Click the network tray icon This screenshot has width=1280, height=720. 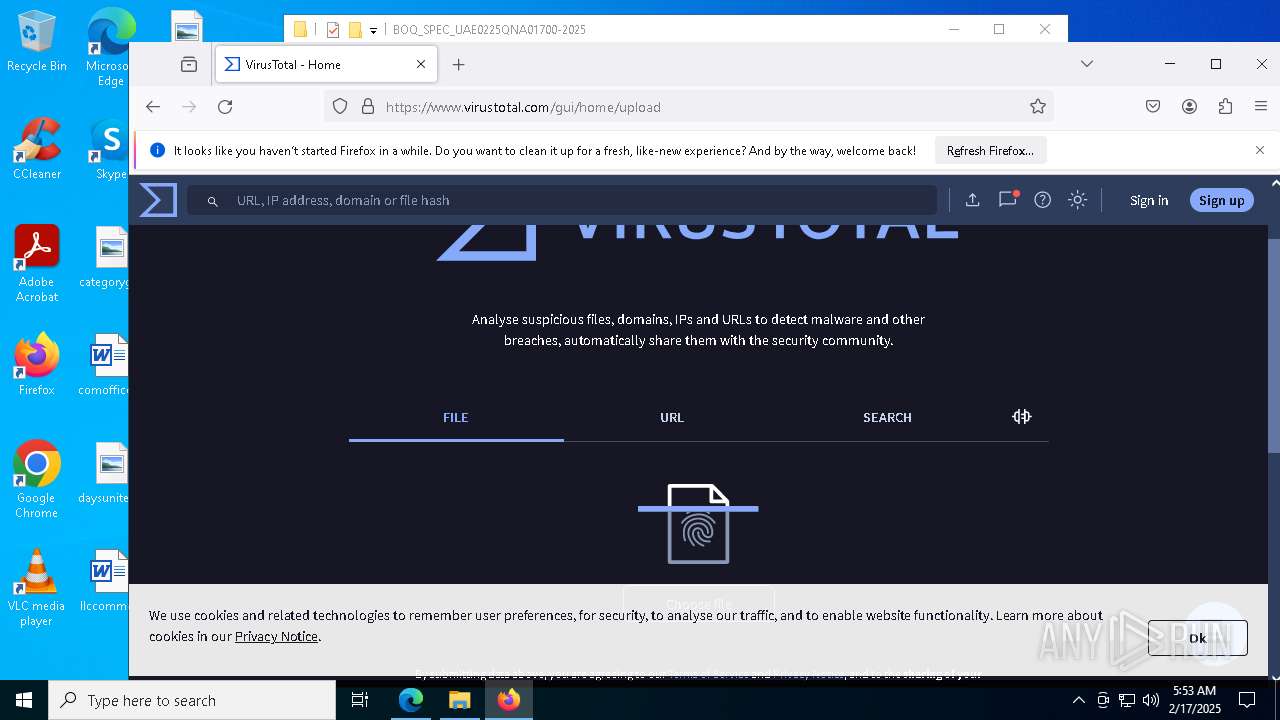click(x=1127, y=700)
